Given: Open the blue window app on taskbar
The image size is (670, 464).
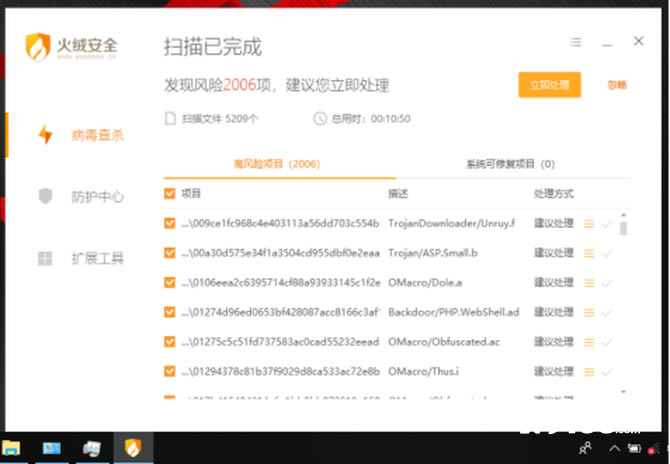Looking at the screenshot, I should pyautogui.click(x=51, y=448).
